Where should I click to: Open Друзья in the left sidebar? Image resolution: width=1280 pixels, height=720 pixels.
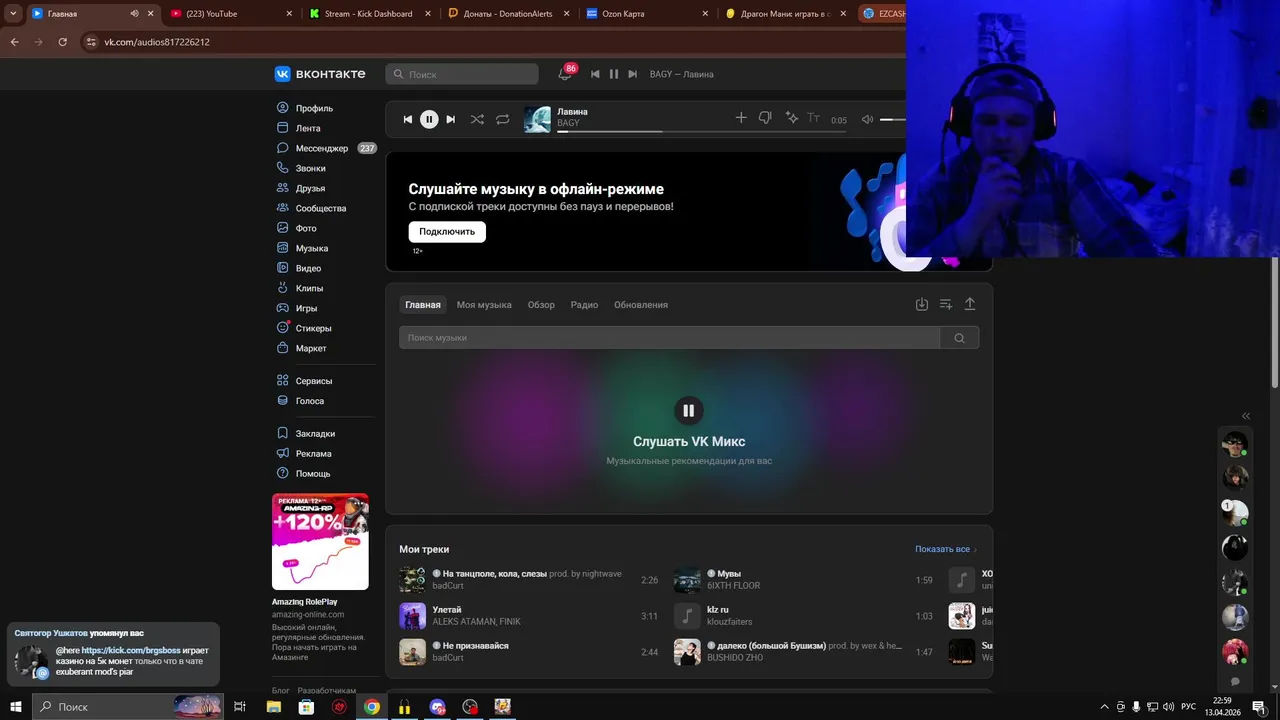coord(310,188)
